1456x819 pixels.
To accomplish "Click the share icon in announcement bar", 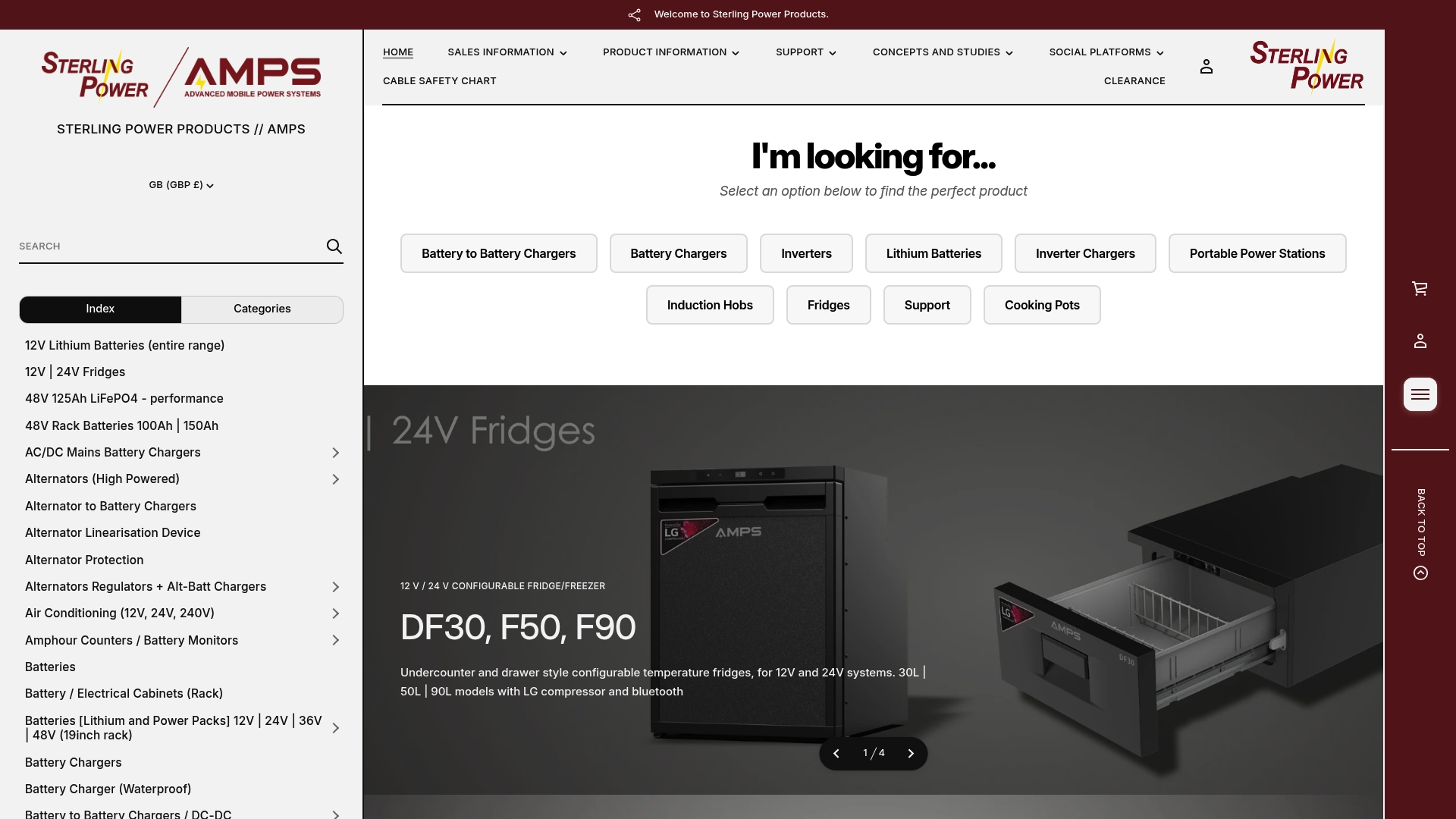I will pyautogui.click(x=635, y=14).
